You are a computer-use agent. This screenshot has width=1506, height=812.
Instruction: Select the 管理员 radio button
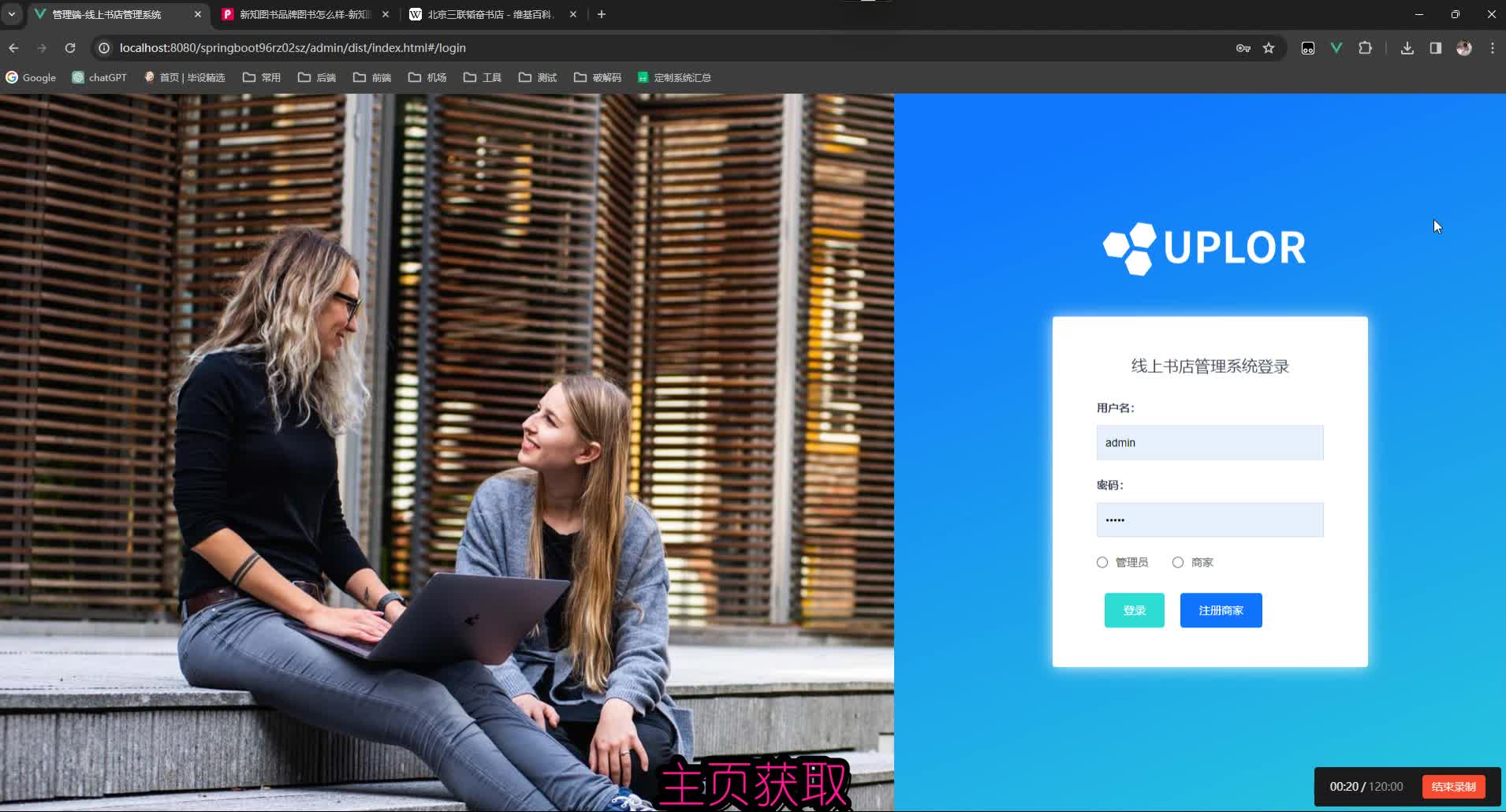tap(1102, 562)
